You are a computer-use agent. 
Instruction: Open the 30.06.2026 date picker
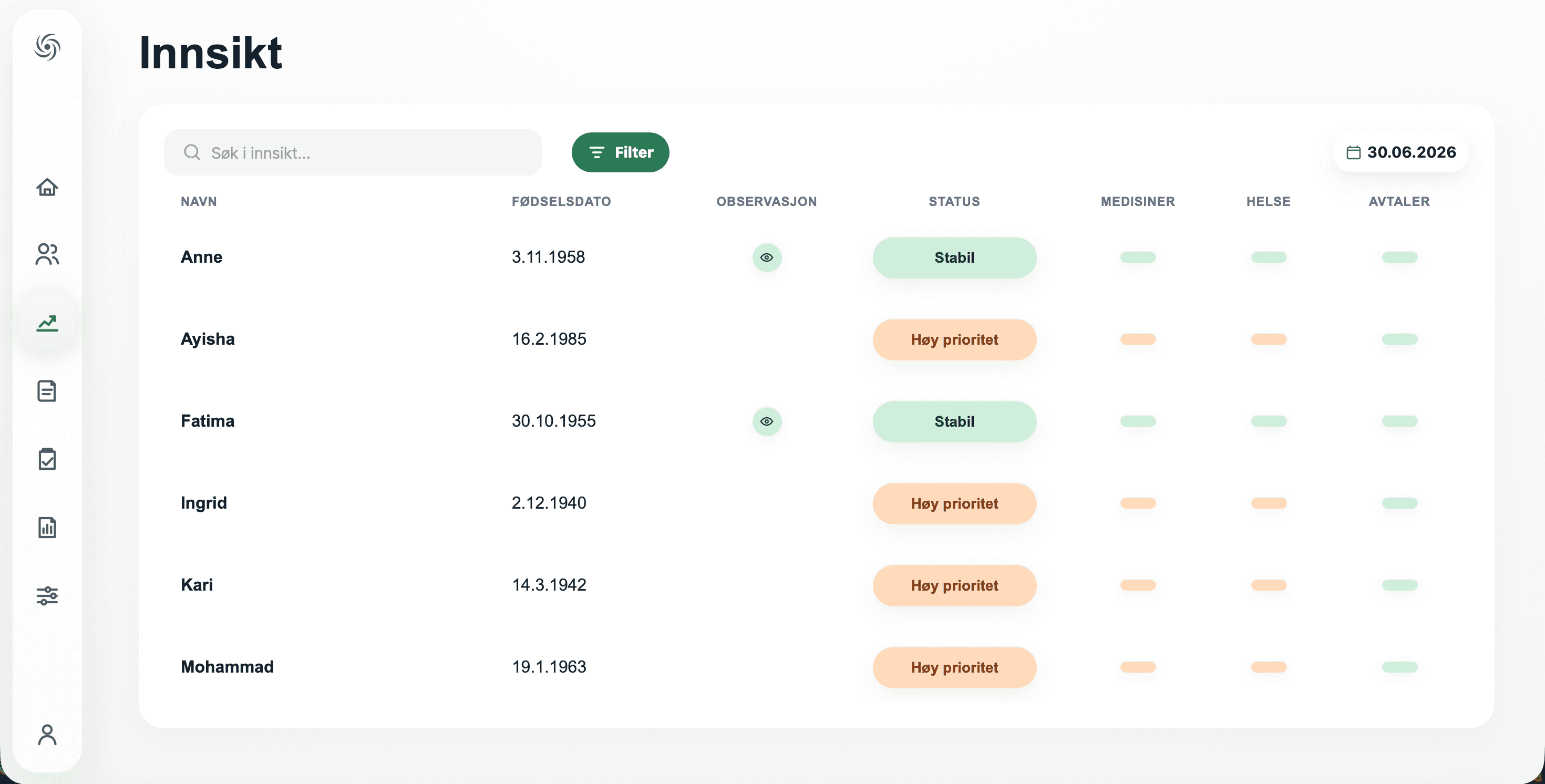pos(1400,152)
